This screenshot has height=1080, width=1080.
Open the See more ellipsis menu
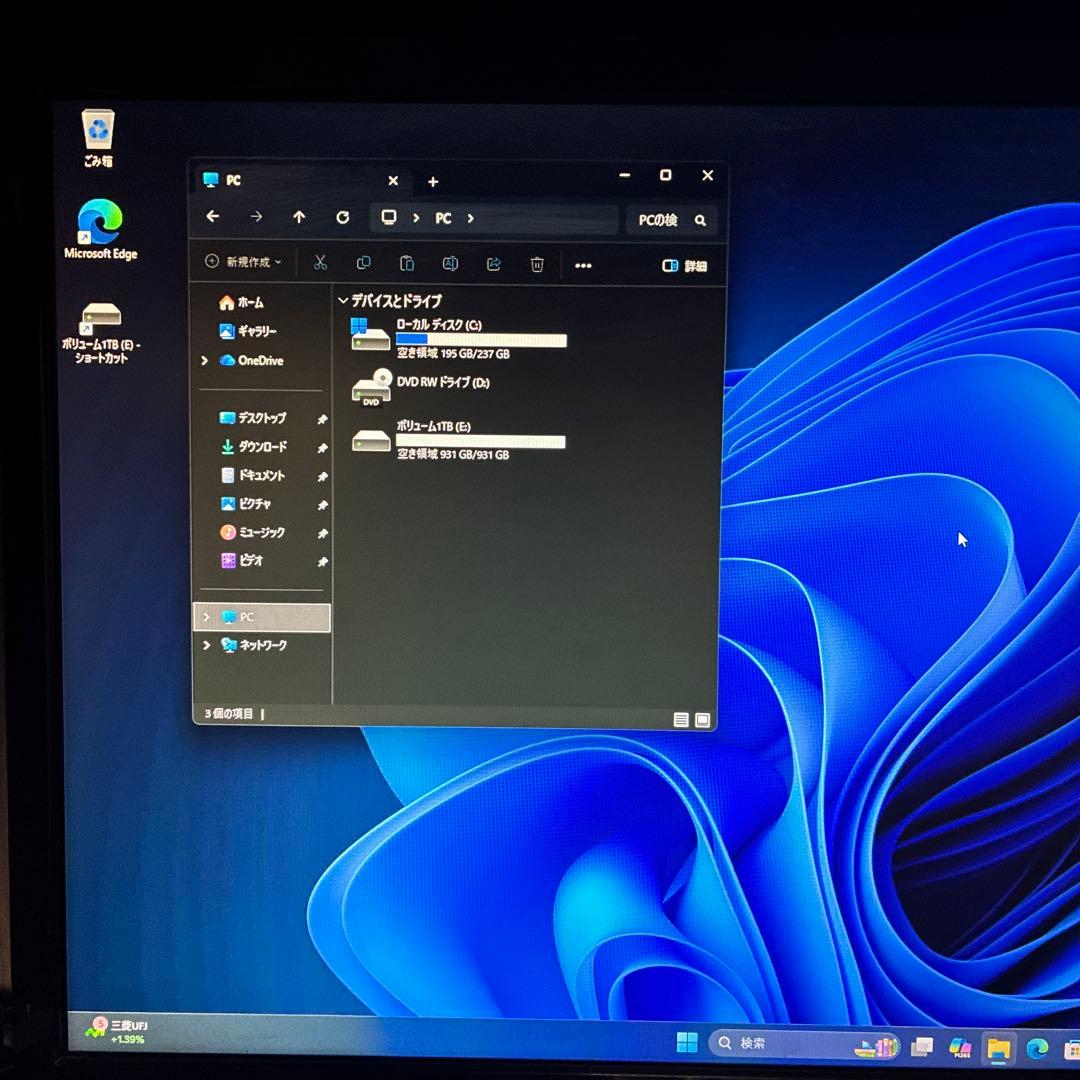coord(583,265)
